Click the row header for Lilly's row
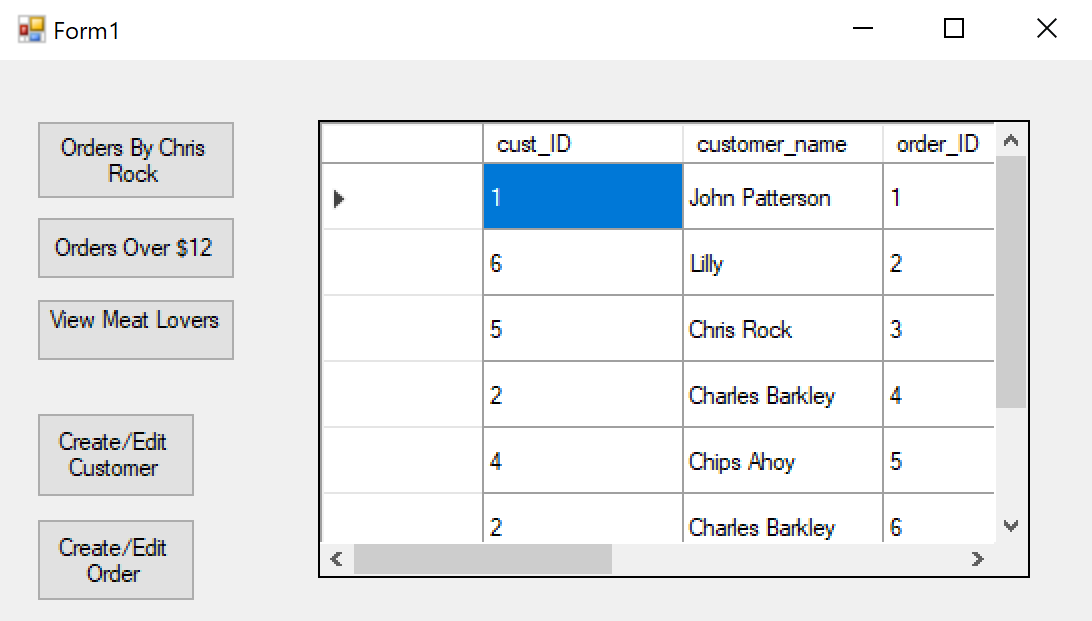This screenshot has height=621, width=1092. [x=402, y=264]
